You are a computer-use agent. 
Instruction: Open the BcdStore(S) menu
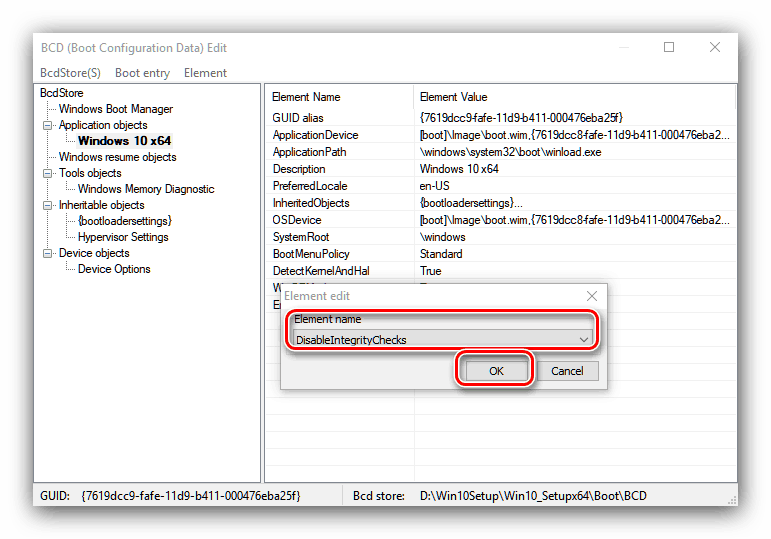point(70,73)
